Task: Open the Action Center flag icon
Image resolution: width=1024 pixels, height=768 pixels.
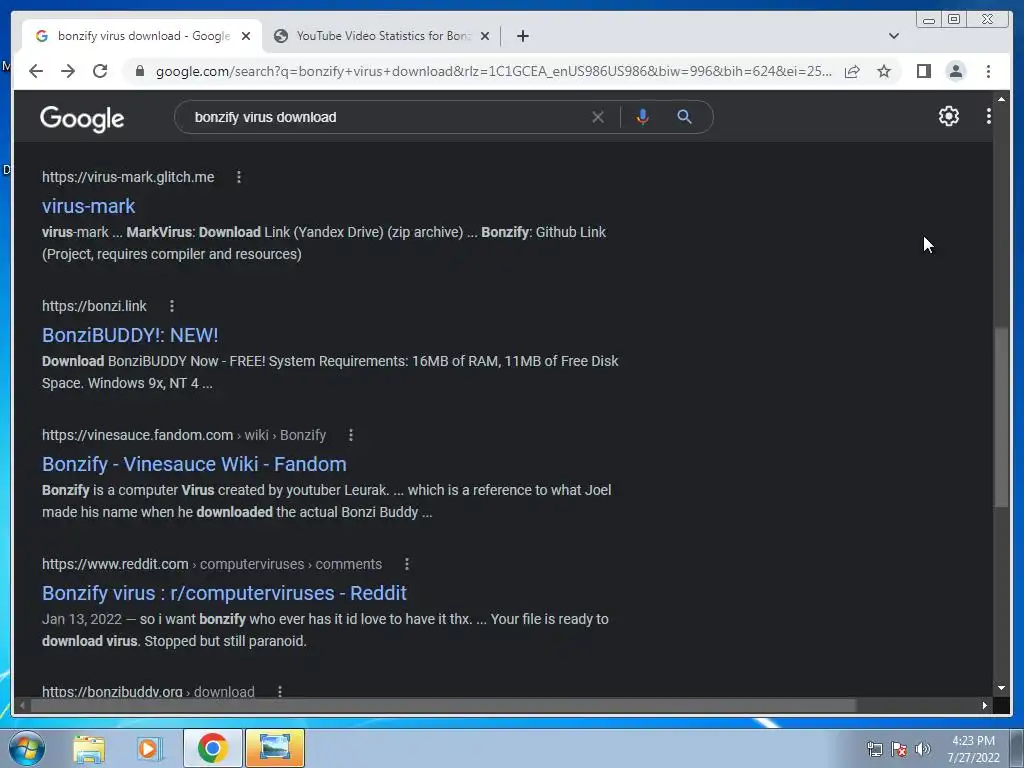Action: (899, 749)
